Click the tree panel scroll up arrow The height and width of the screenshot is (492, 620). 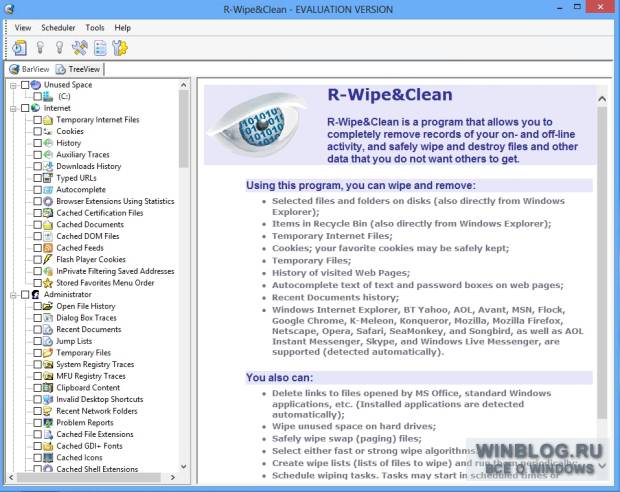click(183, 85)
